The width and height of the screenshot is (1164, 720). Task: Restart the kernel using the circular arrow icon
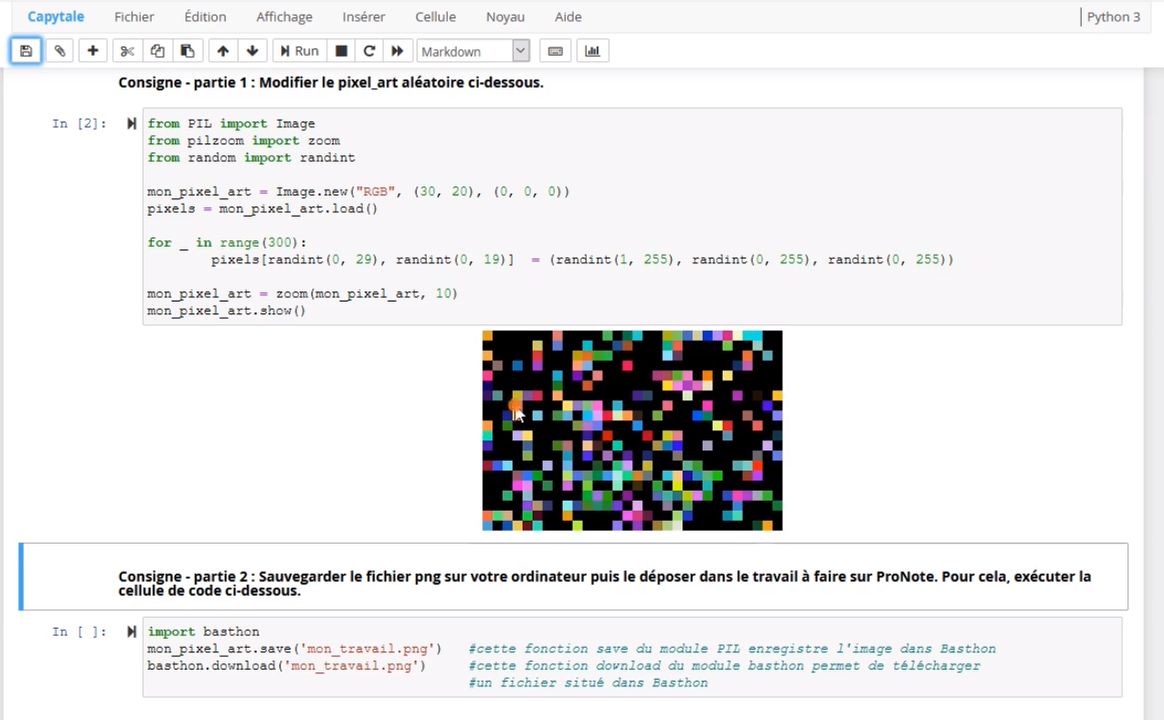368,50
